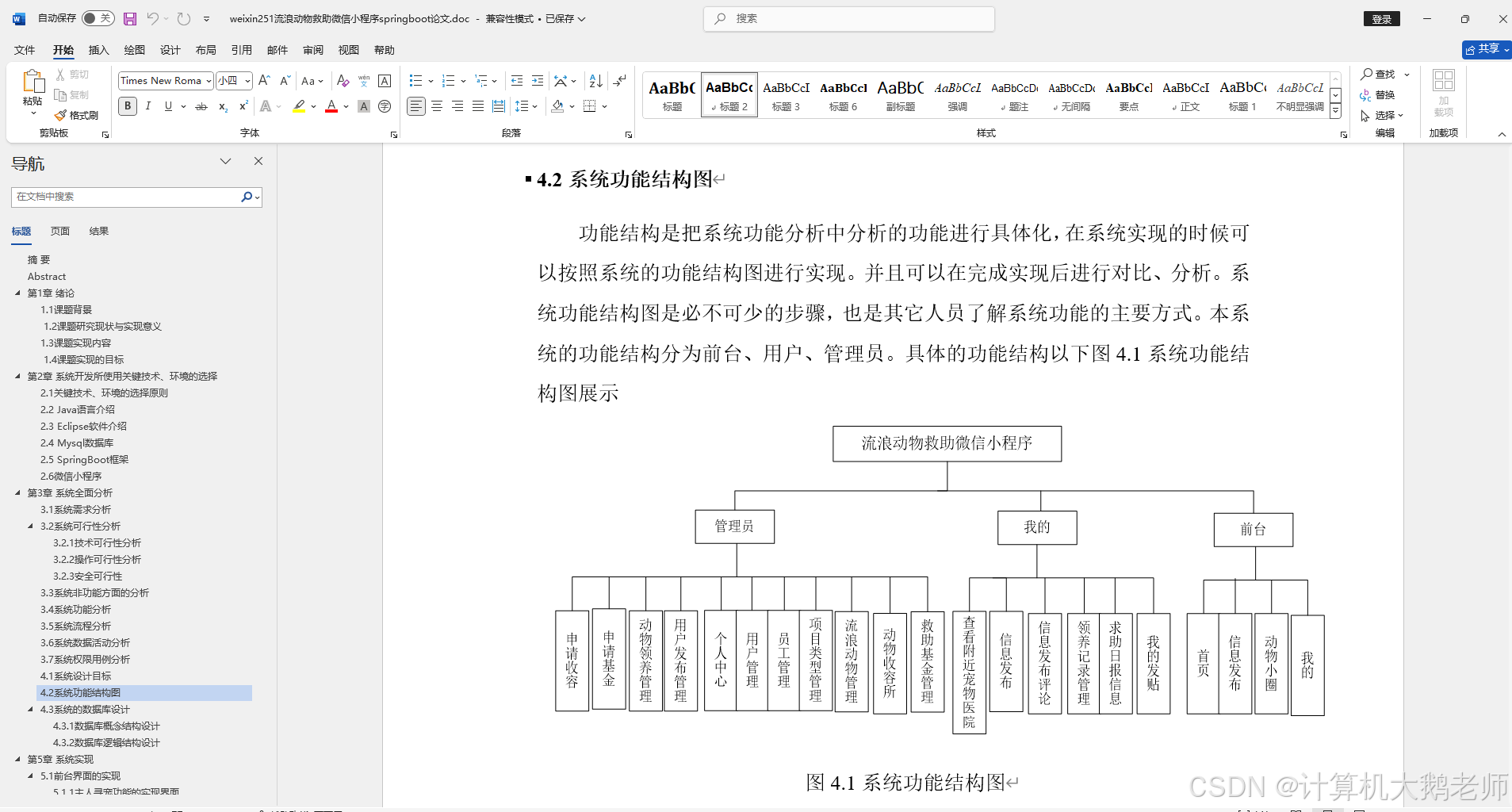Shrink font size with the smaller A icon
Image resolution: width=1512 pixels, height=812 pixels.
[x=285, y=81]
